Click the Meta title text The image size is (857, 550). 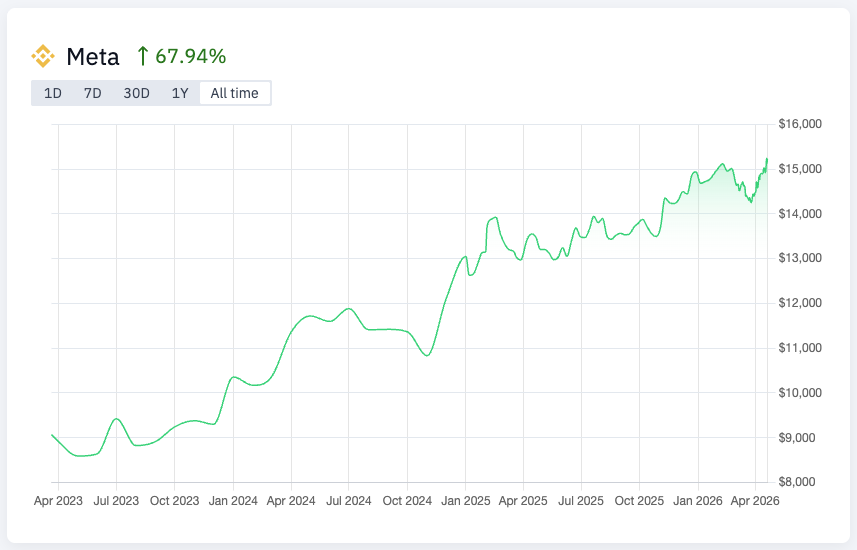point(93,57)
